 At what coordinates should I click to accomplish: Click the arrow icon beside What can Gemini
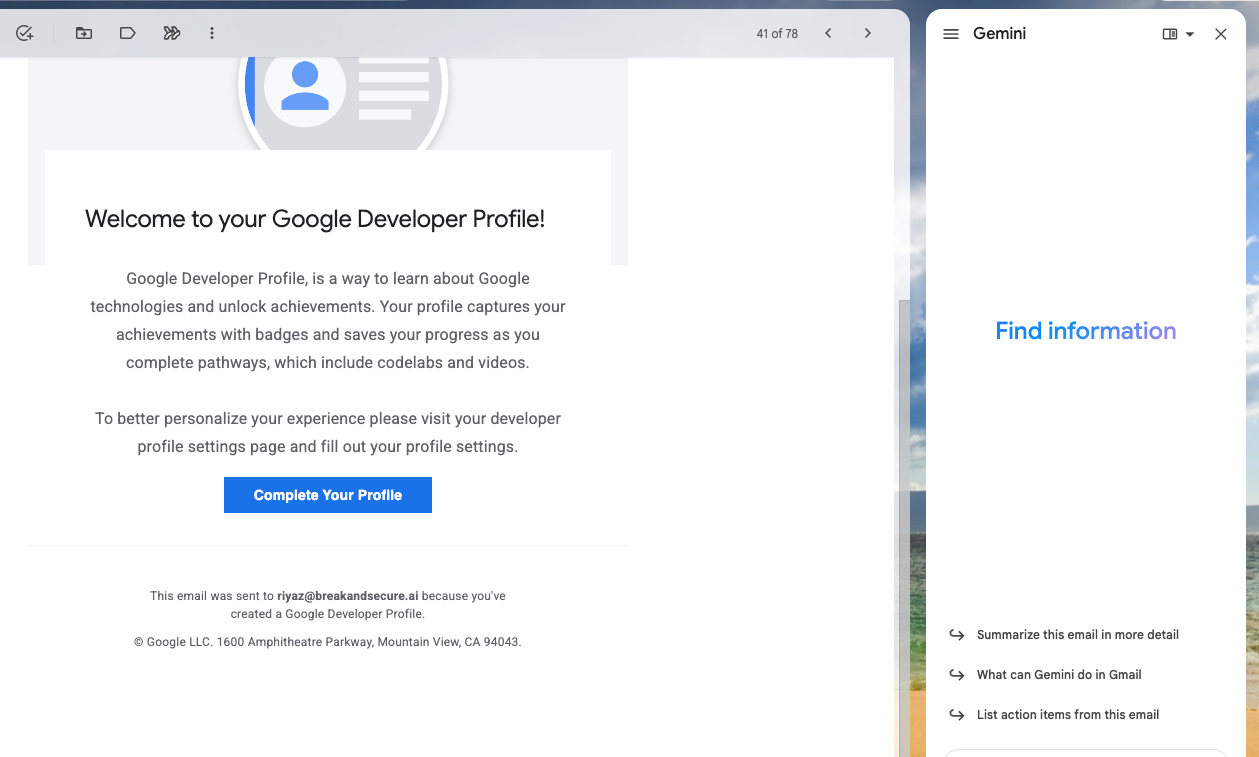957,675
